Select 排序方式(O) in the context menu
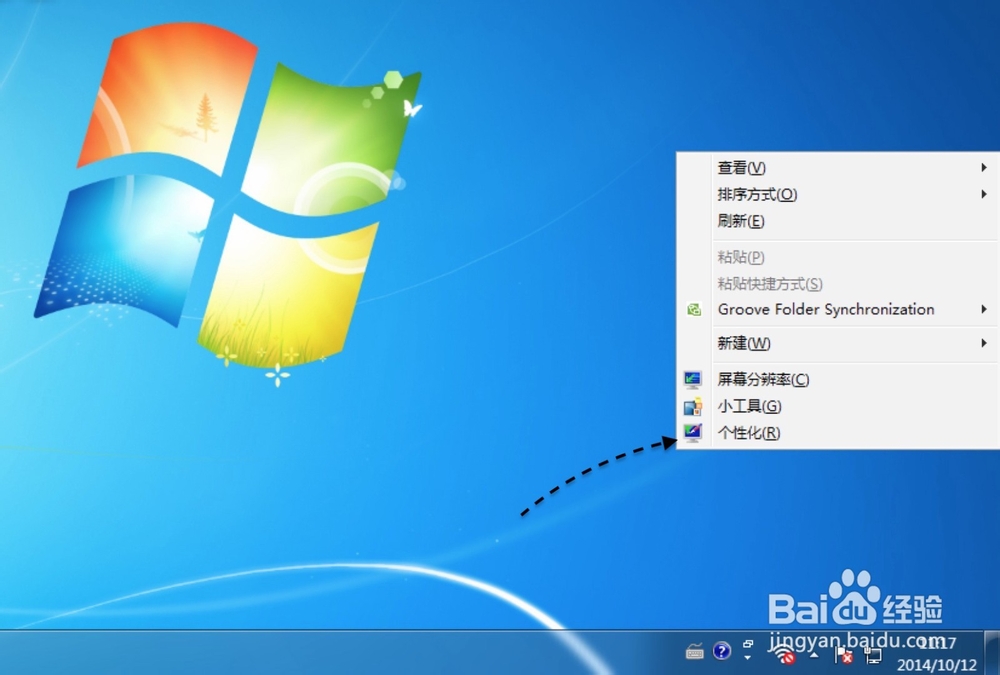 click(837, 195)
